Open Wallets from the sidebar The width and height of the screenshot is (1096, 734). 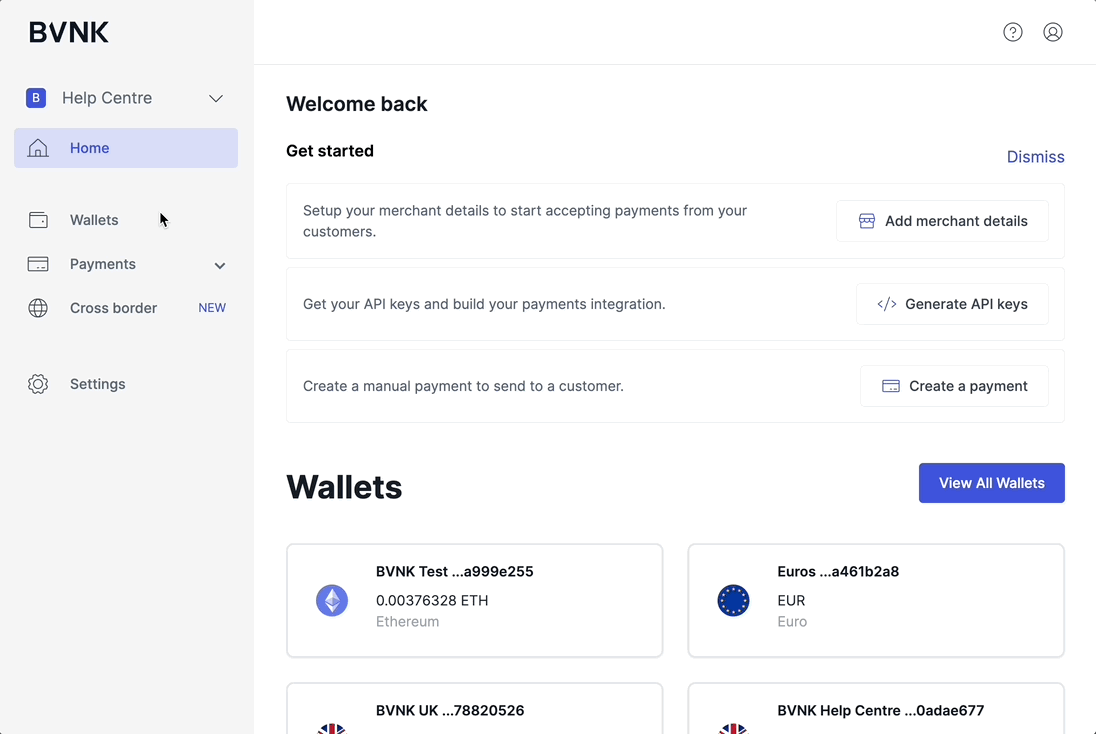[x=126, y=220]
